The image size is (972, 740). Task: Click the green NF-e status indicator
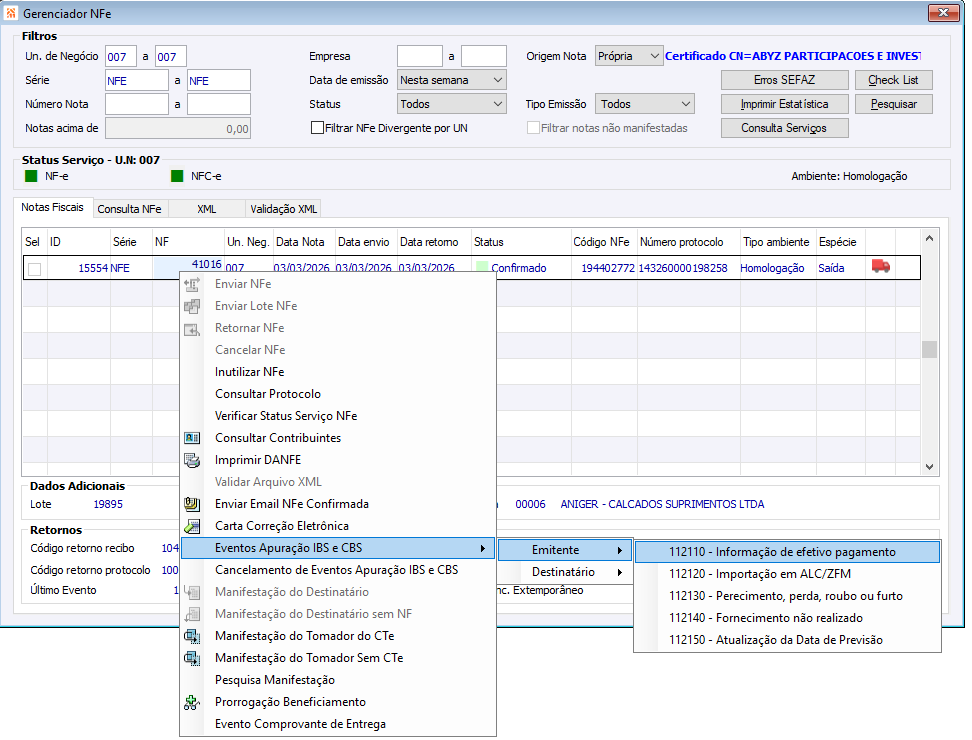[31, 176]
